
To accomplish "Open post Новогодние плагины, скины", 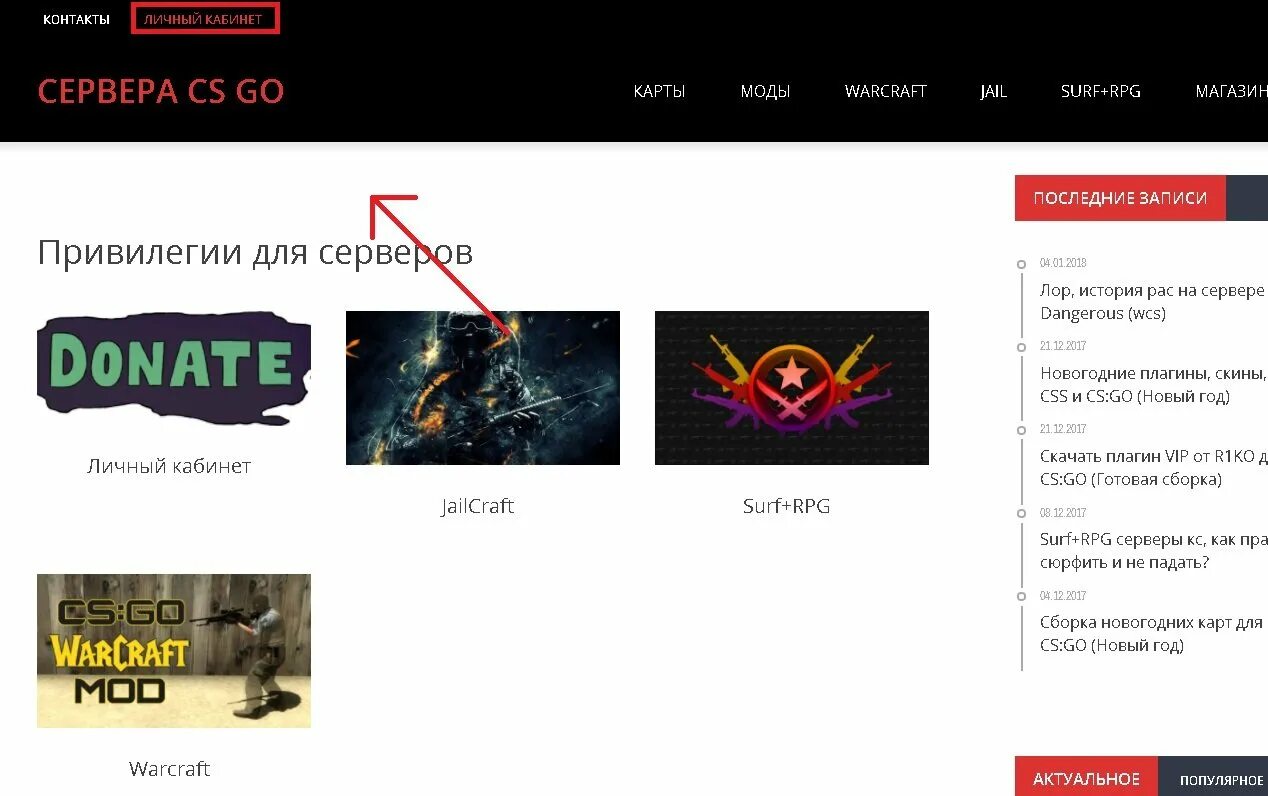I will pos(1153,385).
